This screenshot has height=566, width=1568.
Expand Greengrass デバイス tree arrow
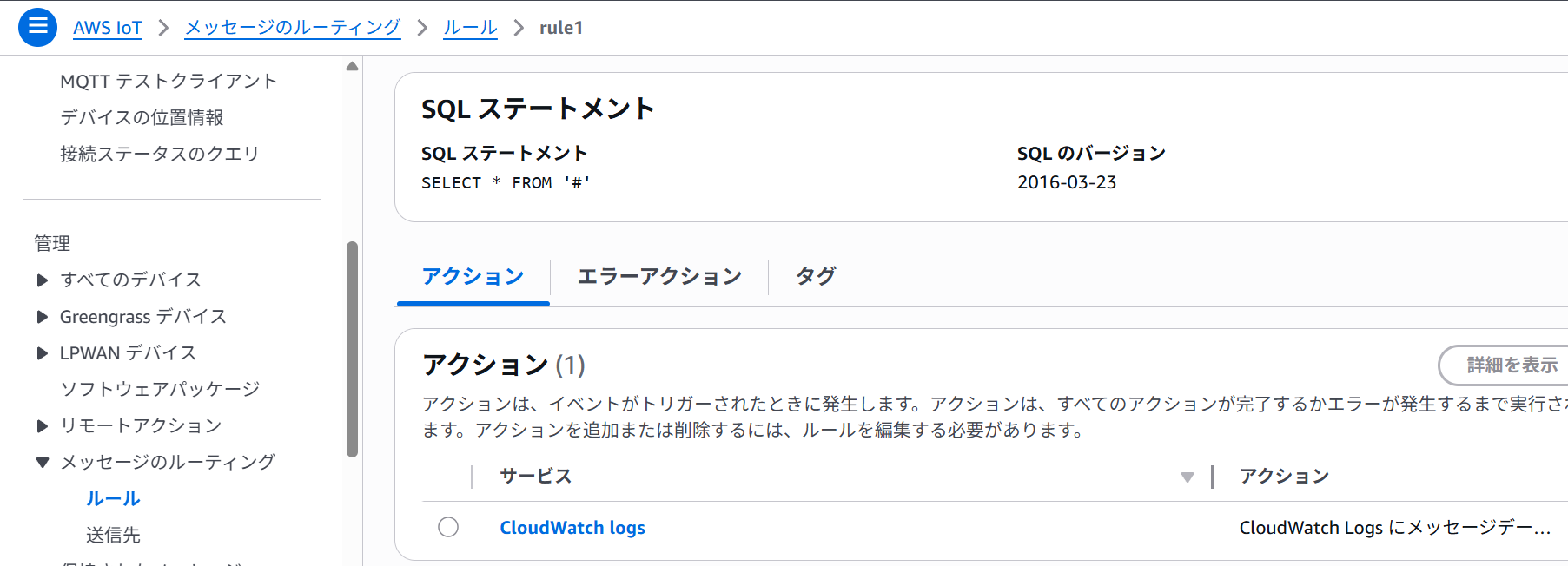[x=42, y=317]
